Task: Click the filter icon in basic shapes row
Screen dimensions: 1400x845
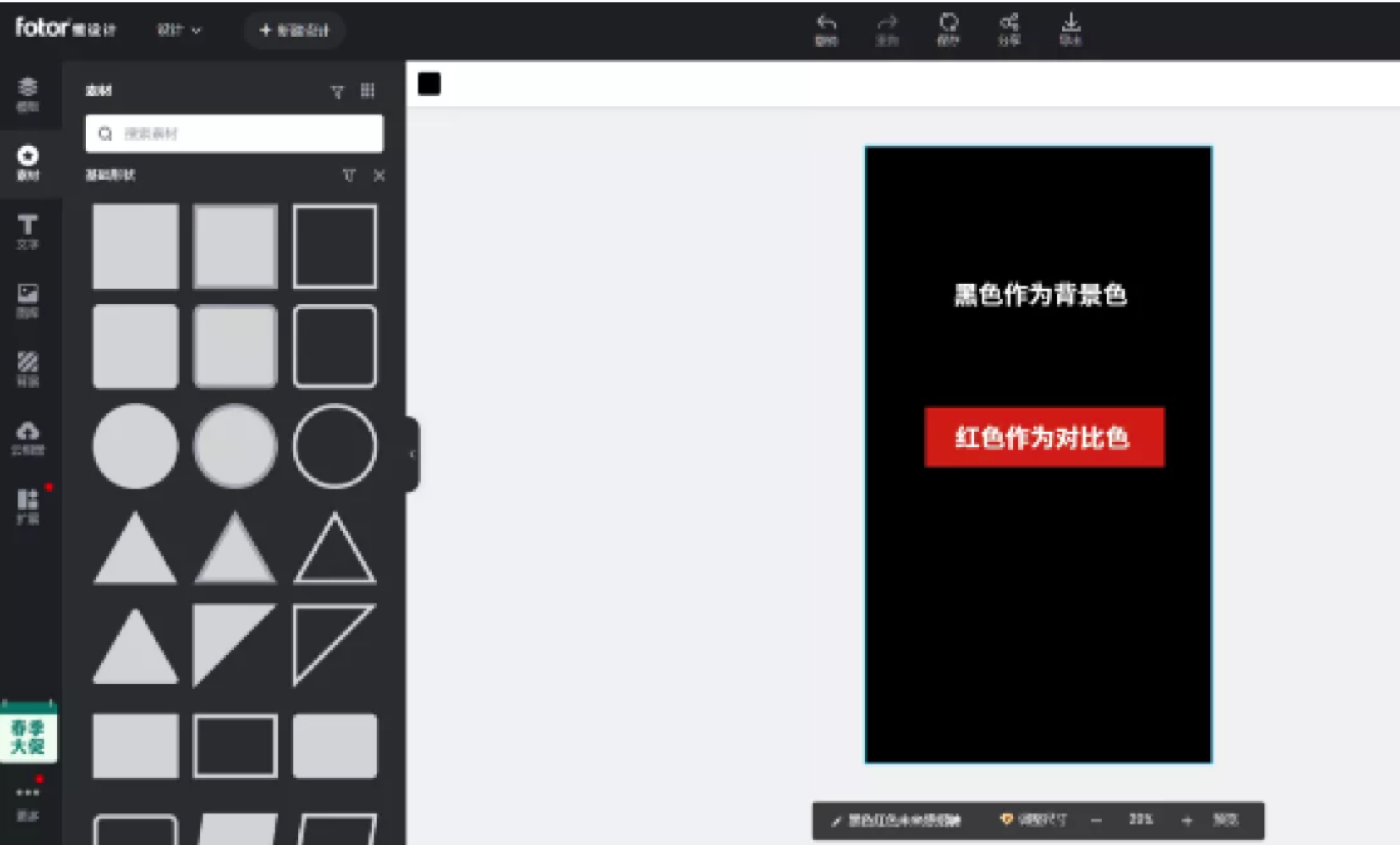Action: coord(349,175)
